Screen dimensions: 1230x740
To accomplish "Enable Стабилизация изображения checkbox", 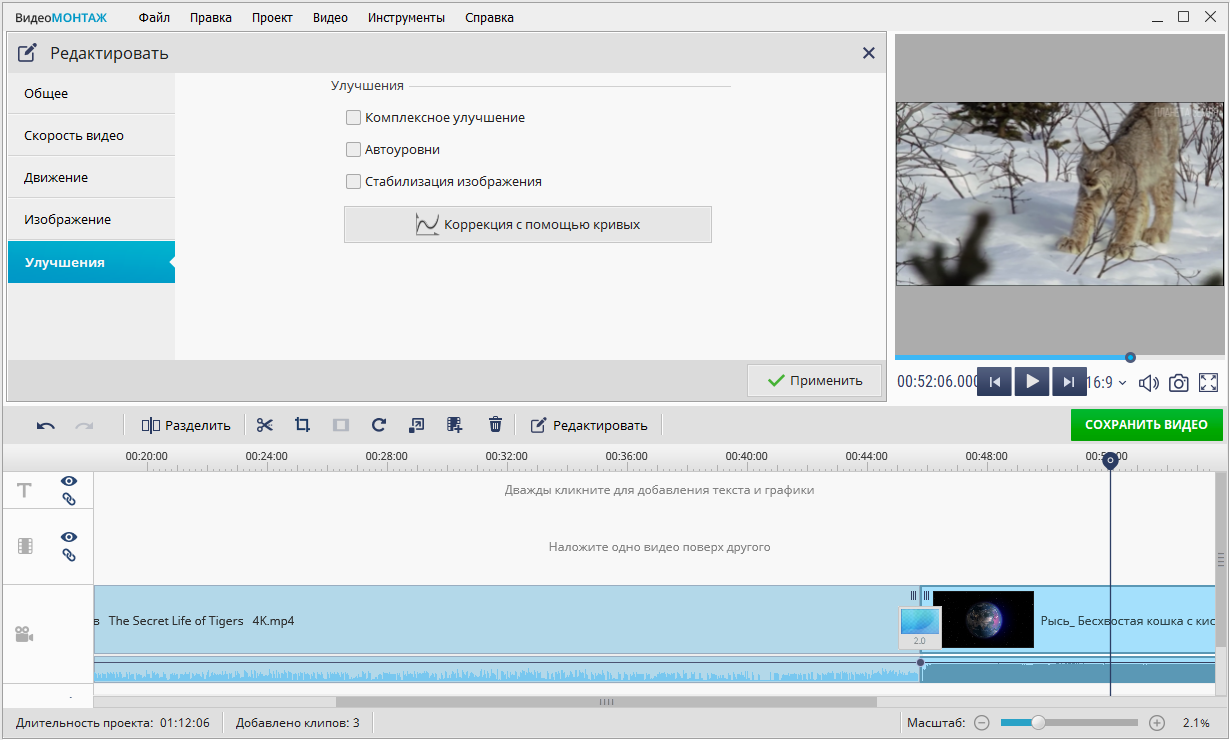I will click(x=353, y=182).
